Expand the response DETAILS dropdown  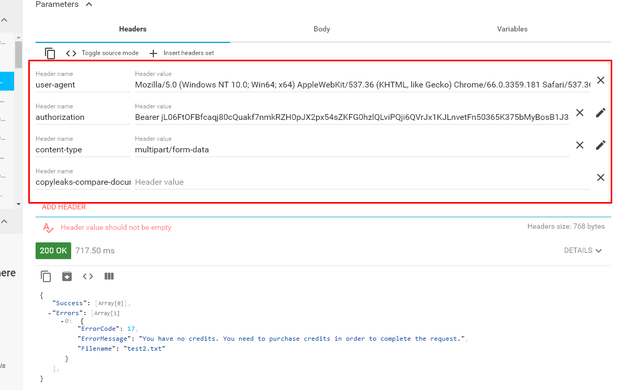[582, 250]
